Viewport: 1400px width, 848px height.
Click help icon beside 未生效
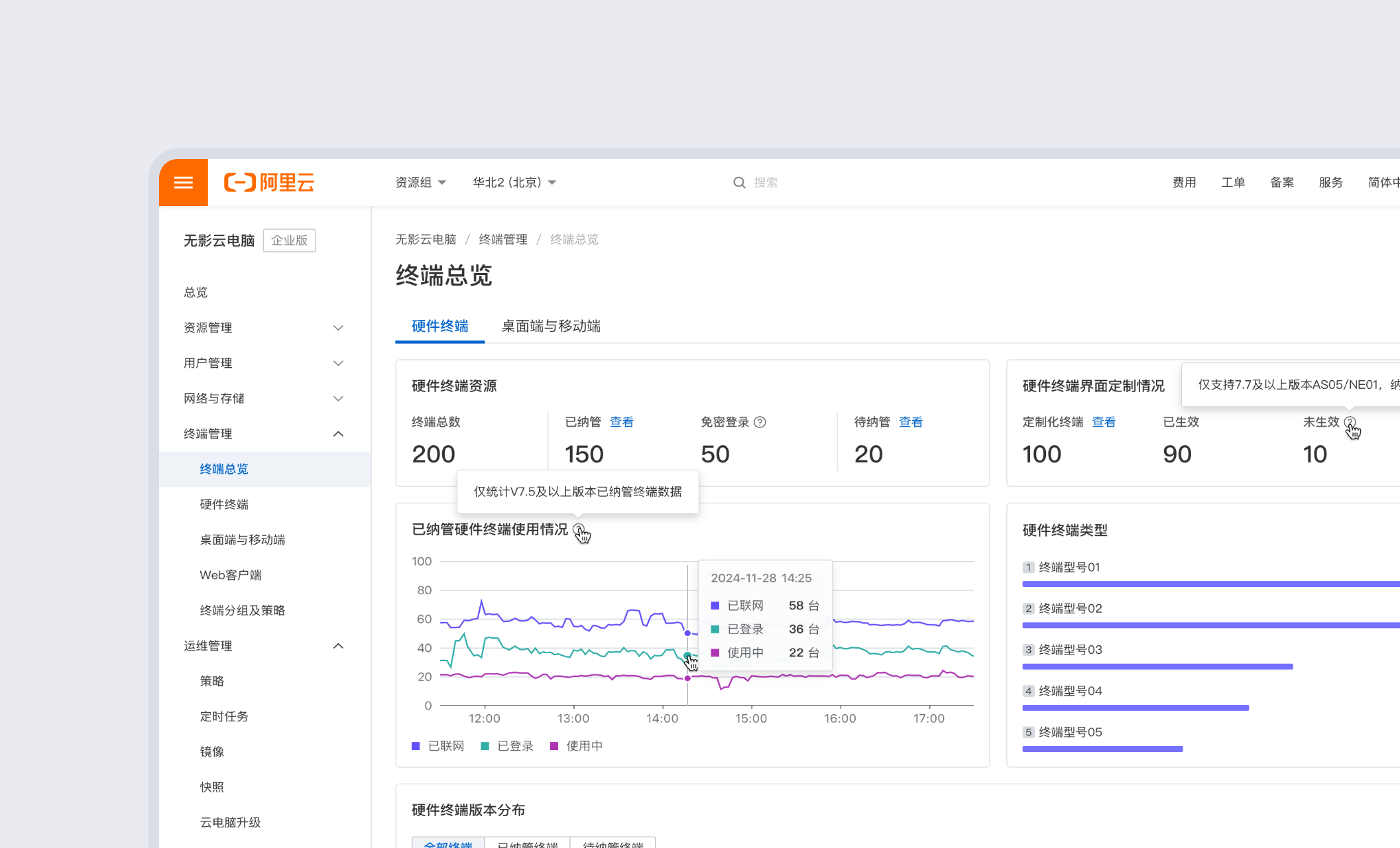pos(1350,422)
